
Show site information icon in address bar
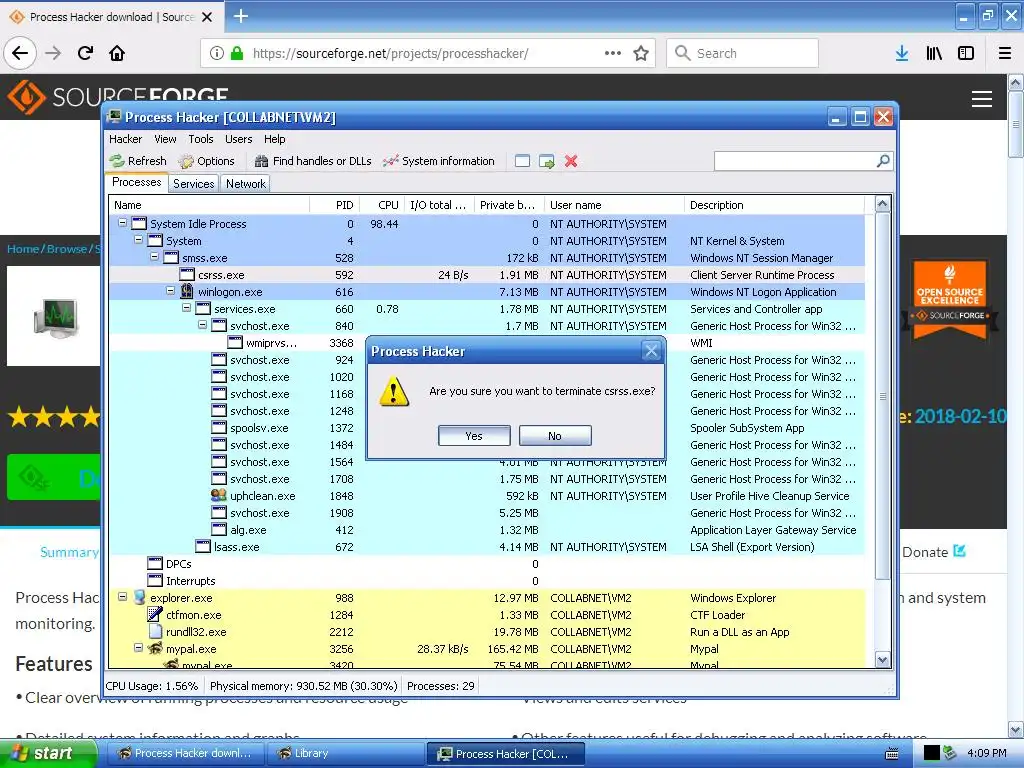coord(216,53)
